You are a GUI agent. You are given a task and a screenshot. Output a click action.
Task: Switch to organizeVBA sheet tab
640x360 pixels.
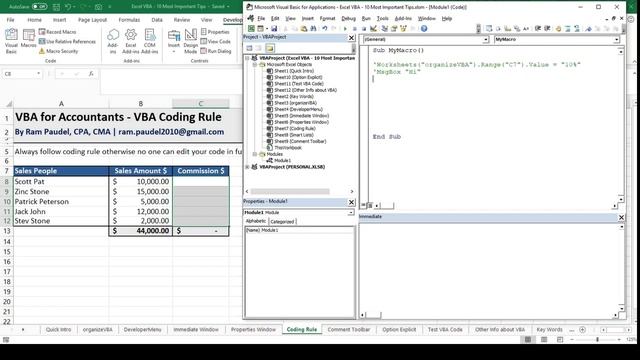pyautogui.click(x=98, y=329)
